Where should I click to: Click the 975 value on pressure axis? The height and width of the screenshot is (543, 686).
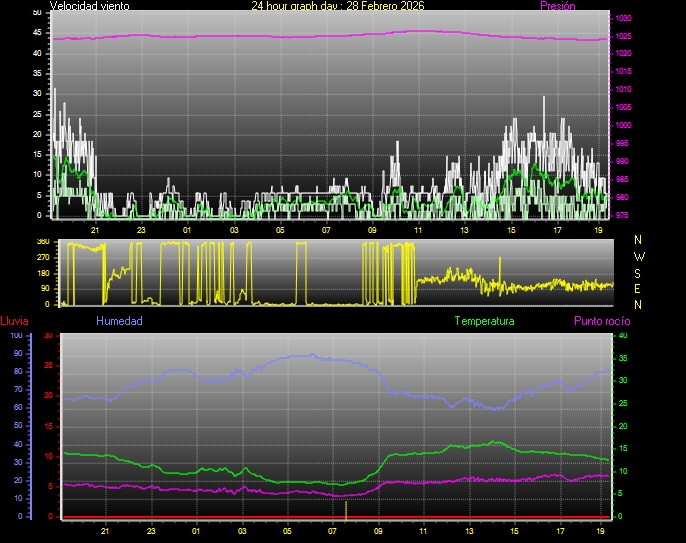[623, 215]
